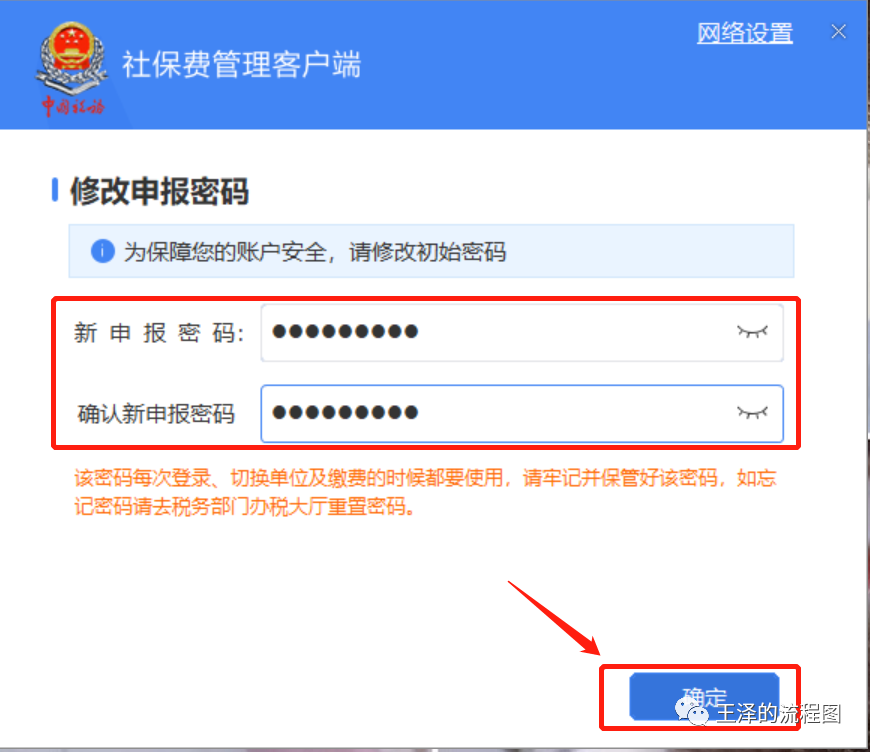The height and width of the screenshot is (752, 870).
Task: Click the 新申报密码 field label
Action: [159, 333]
